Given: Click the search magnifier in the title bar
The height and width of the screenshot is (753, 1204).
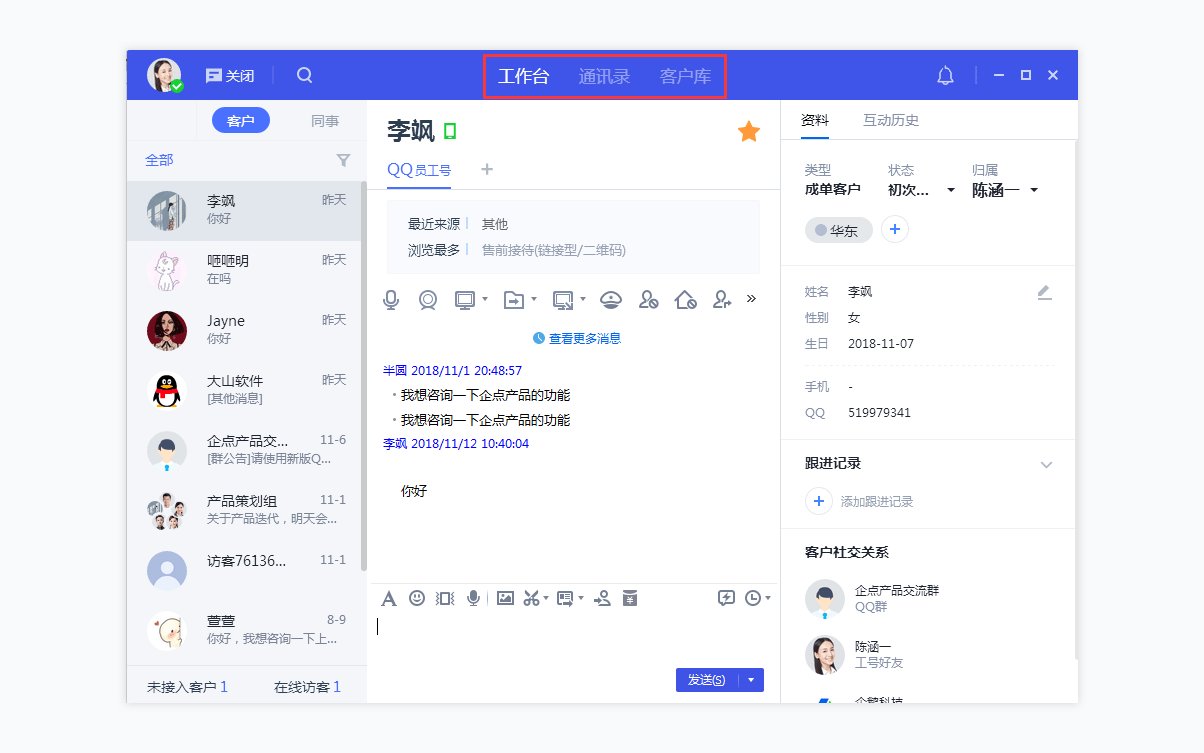Looking at the screenshot, I should pos(304,74).
